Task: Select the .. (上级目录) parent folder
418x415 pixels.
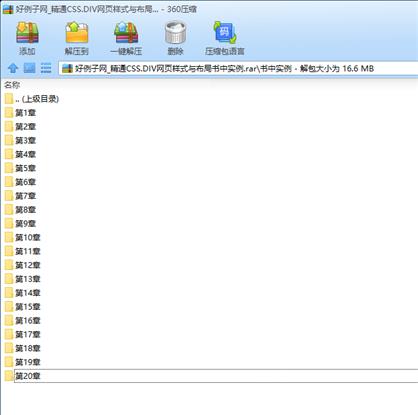Action: click(32, 99)
